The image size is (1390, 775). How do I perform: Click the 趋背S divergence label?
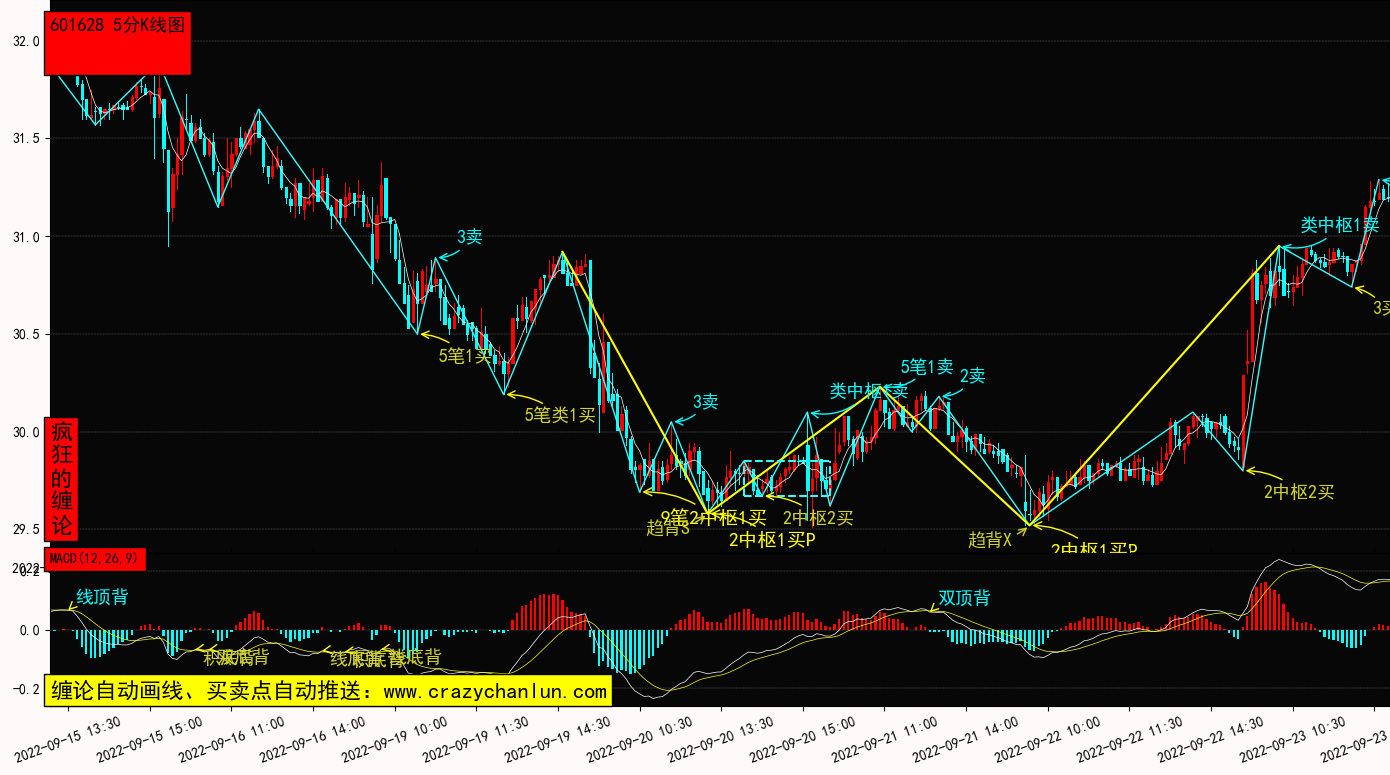tap(667, 528)
